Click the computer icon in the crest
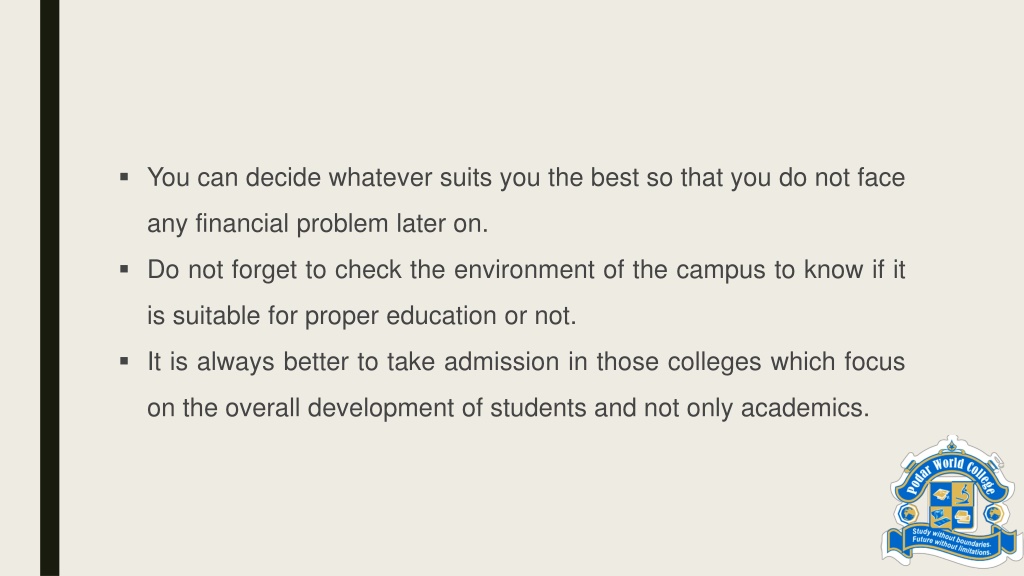The width and height of the screenshot is (1024, 576). [940, 518]
